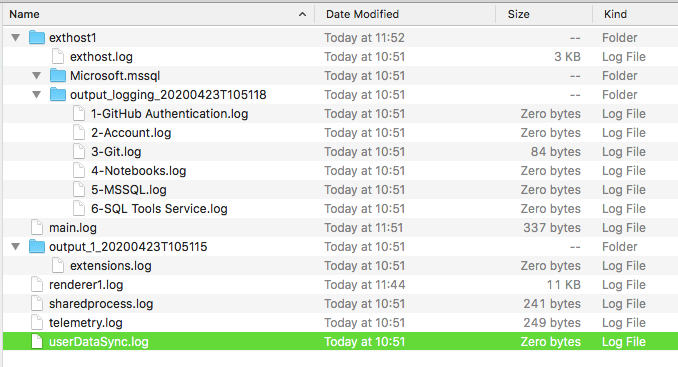
Task: Select the 6-SQL Tools Service.log file name
Action: [159, 209]
